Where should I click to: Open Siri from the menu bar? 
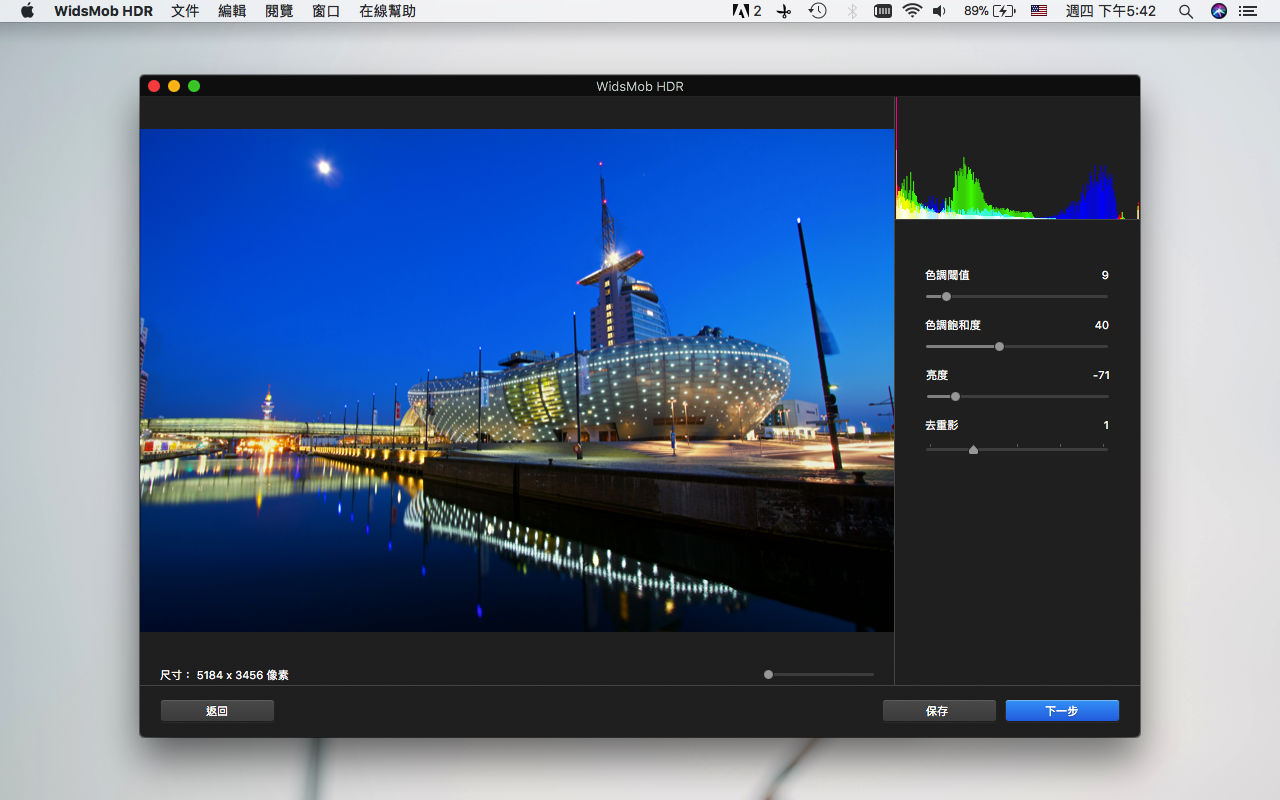(x=1218, y=11)
